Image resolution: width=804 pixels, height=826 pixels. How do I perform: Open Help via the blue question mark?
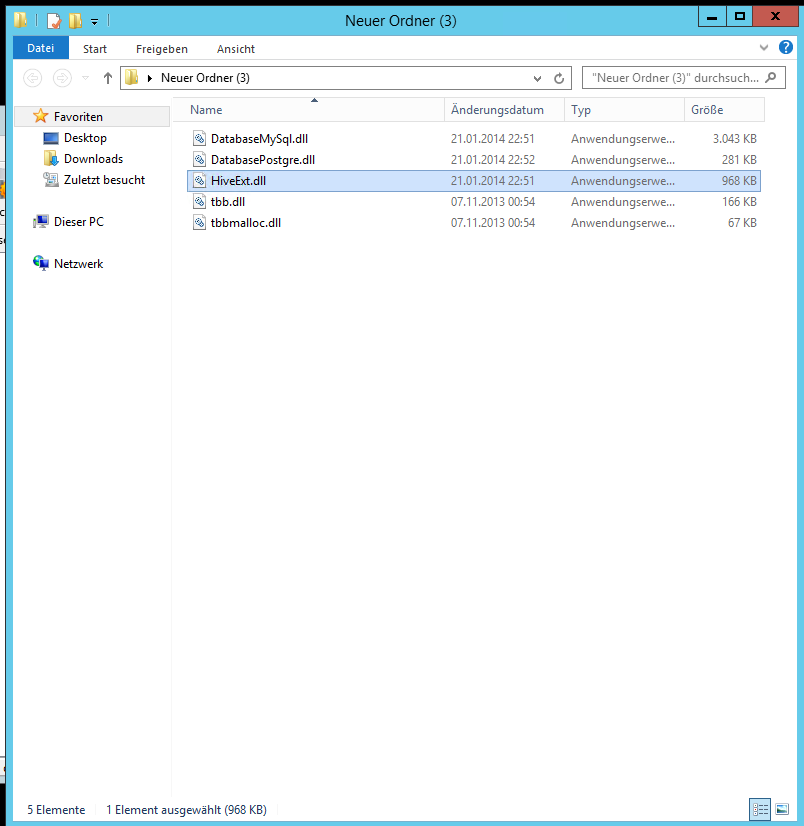(786, 47)
